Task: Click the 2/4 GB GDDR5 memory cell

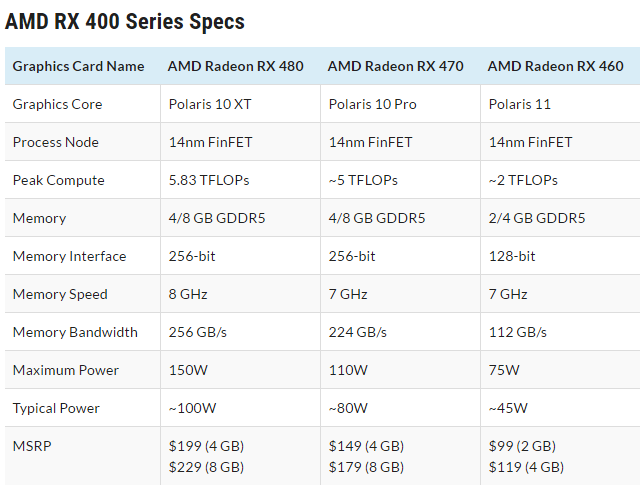Action: tap(537, 218)
